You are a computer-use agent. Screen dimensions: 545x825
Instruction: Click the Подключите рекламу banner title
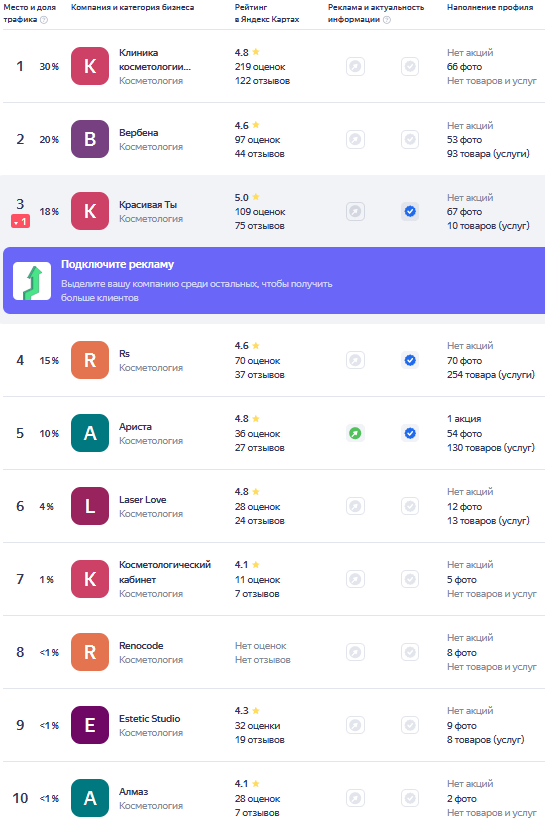pos(117,264)
